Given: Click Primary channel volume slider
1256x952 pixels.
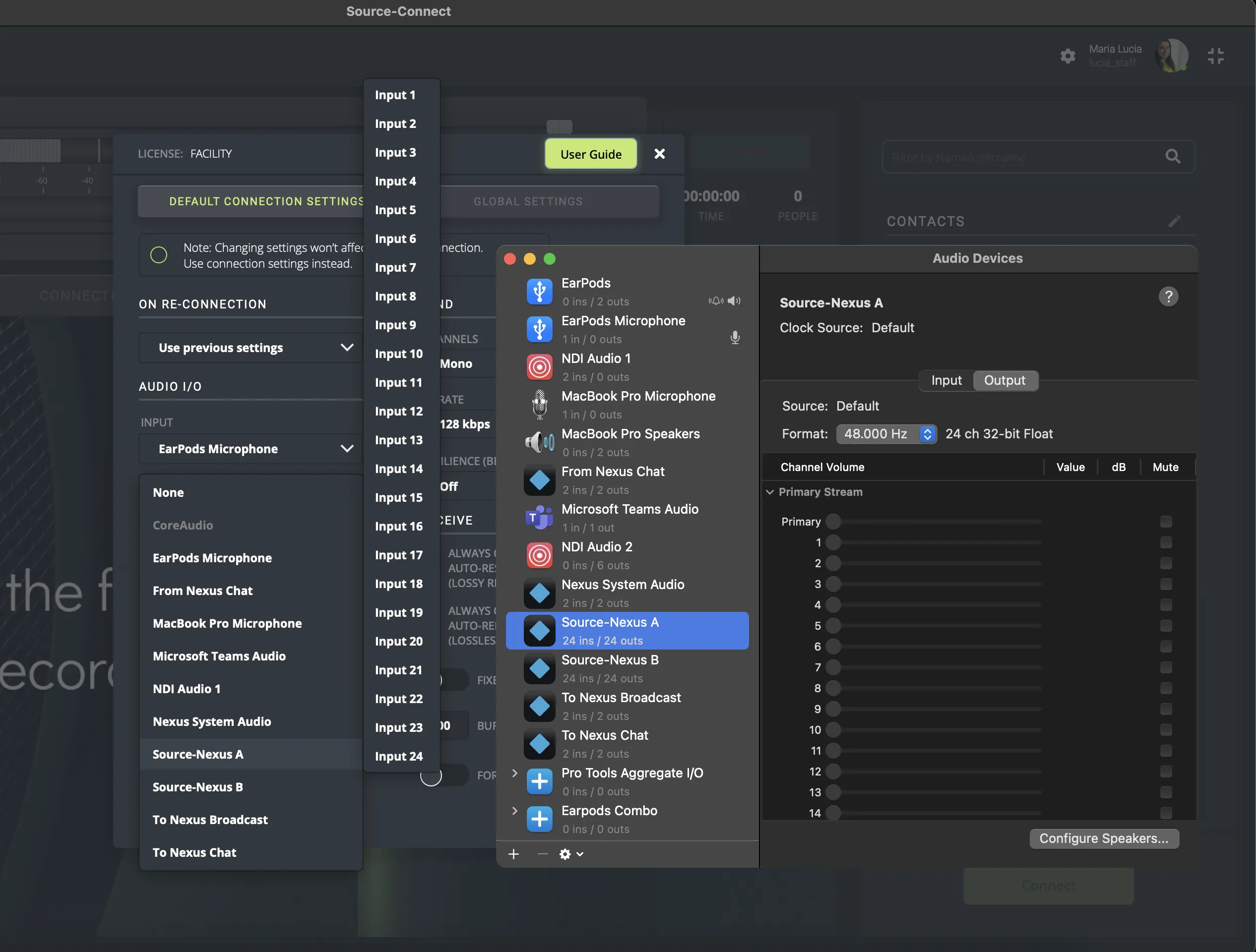Looking at the screenshot, I should pyautogui.click(x=935, y=521).
